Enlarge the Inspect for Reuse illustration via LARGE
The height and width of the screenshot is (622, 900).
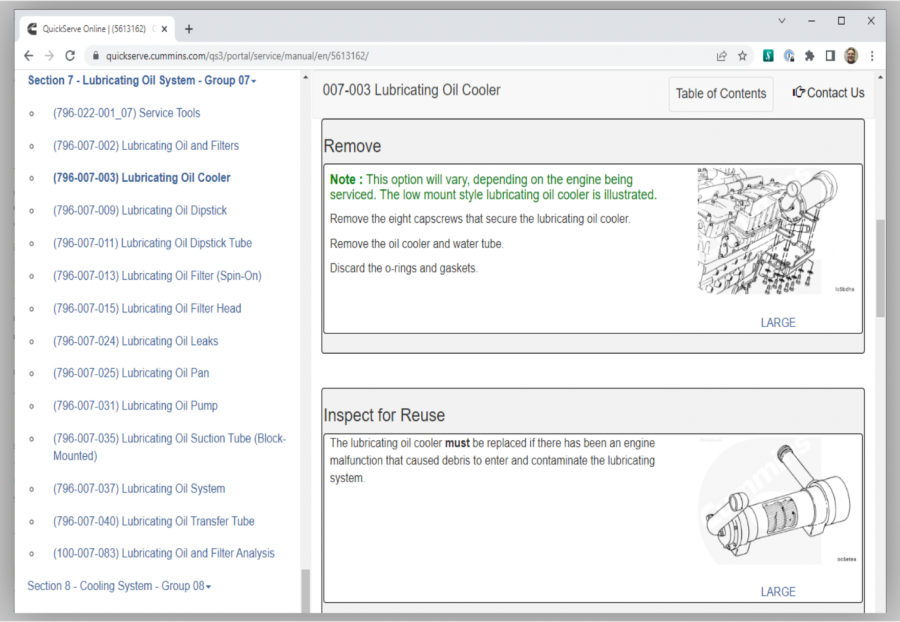778,592
